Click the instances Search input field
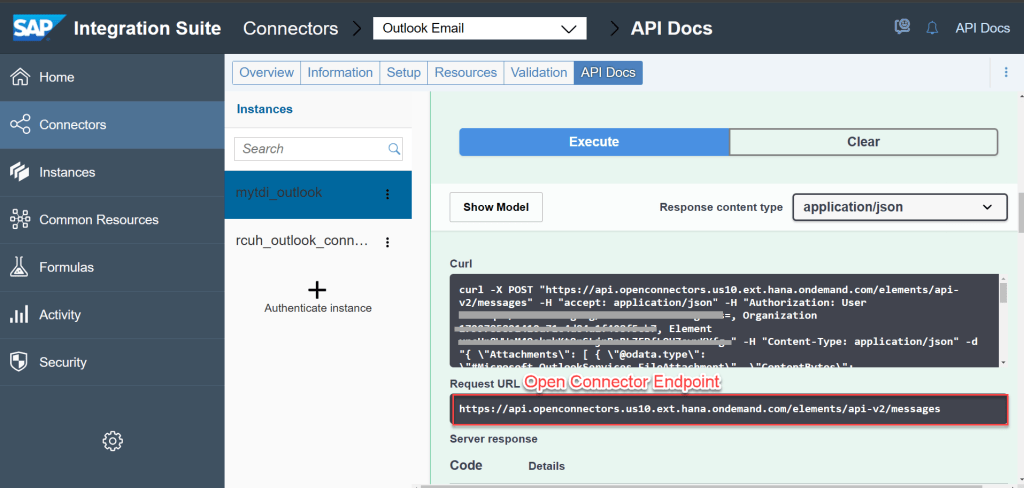The image size is (1024, 488). point(312,149)
